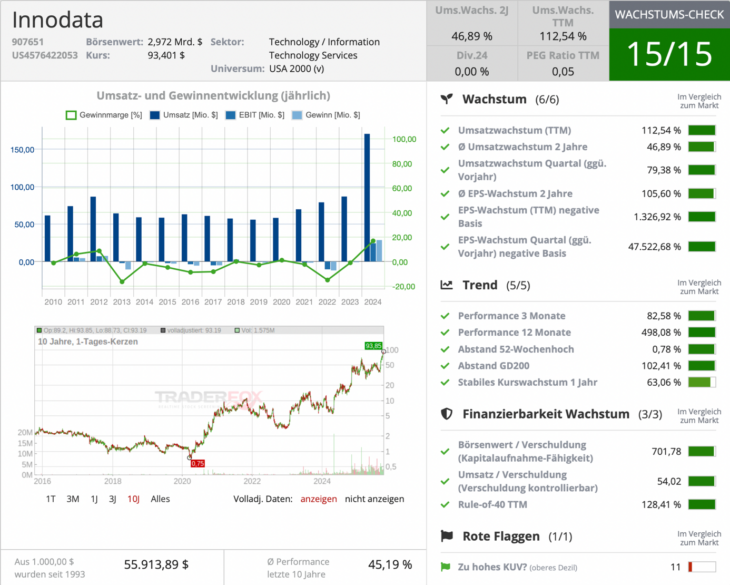Click the green flag beside Zu hohes KUV
Screen dimensions: 730x585
tap(446, 567)
